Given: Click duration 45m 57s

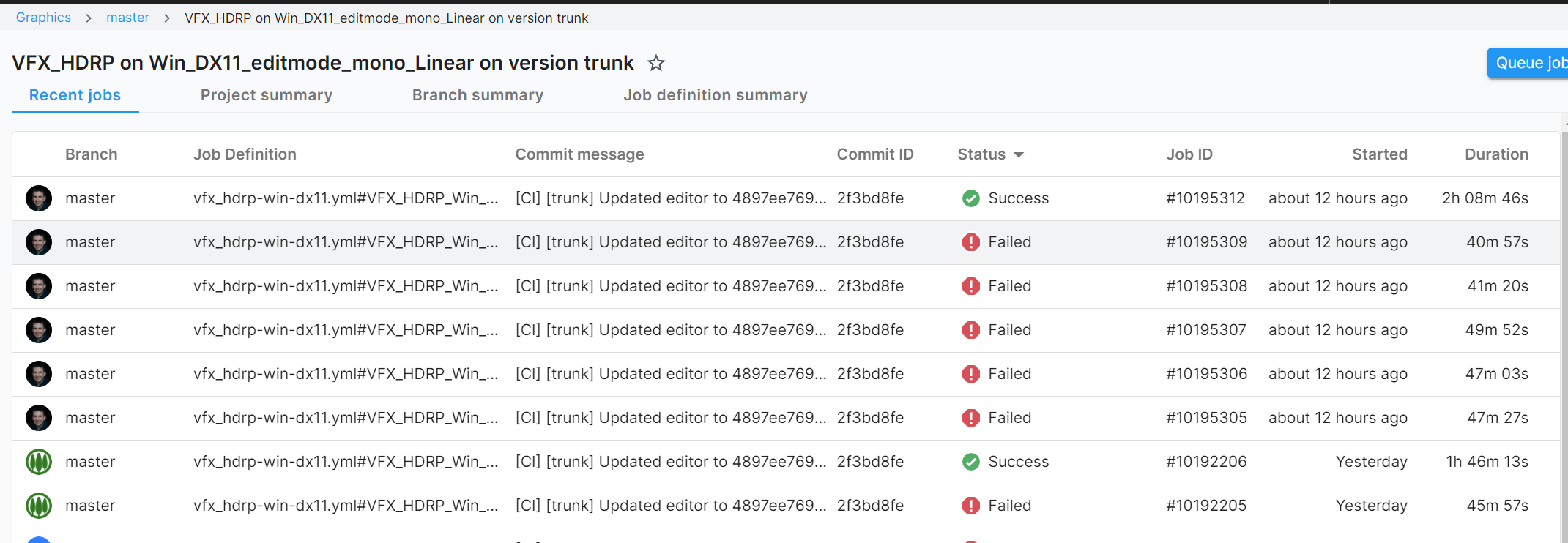Looking at the screenshot, I should (x=1497, y=506).
